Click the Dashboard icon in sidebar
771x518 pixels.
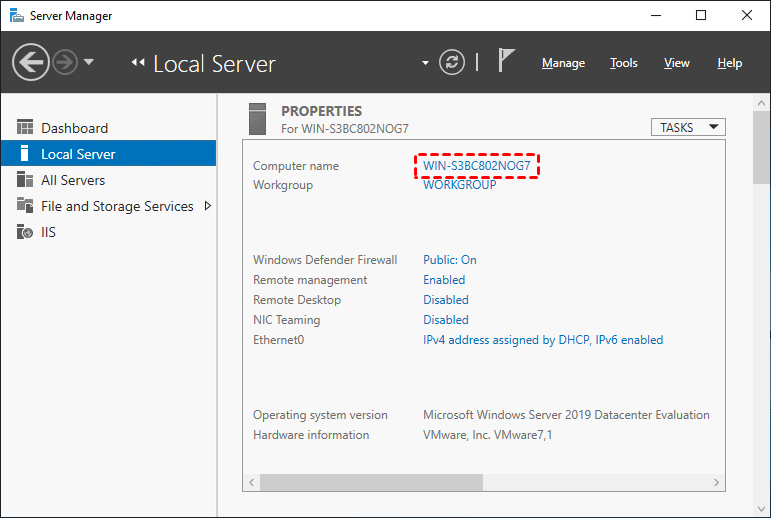[x=25, y=128]
